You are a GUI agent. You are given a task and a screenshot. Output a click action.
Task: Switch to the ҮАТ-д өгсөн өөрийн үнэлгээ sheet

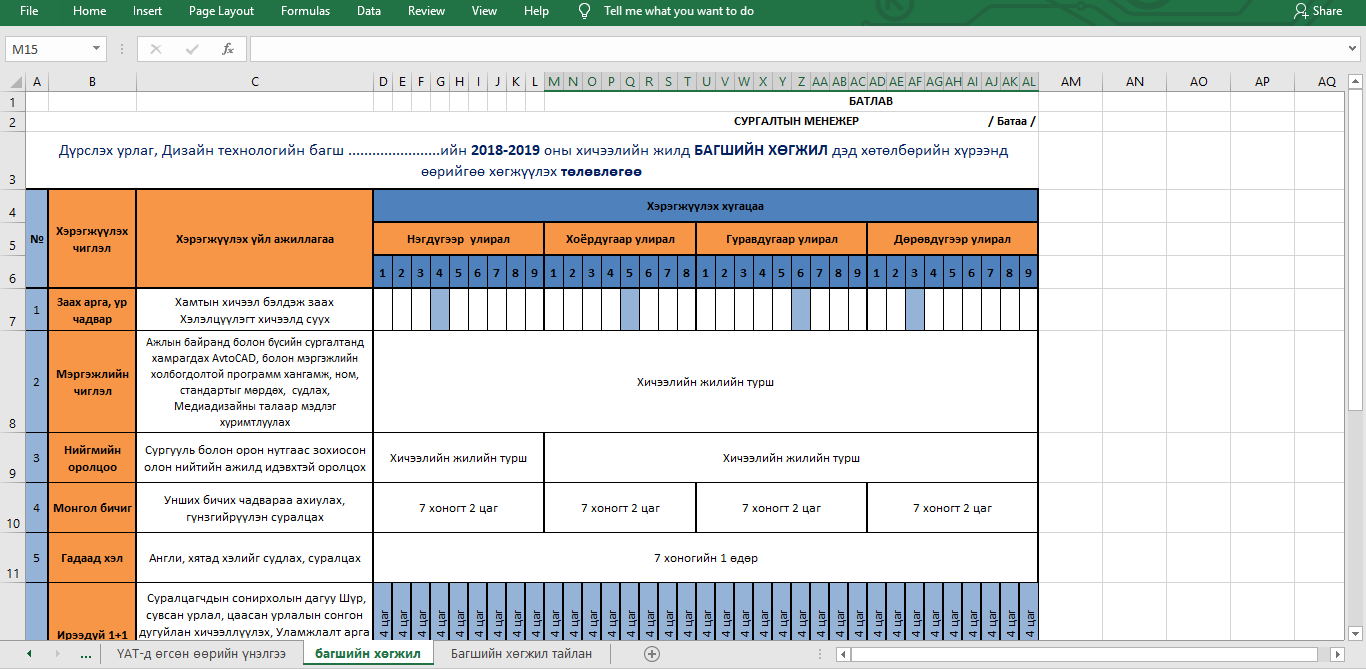201,654
